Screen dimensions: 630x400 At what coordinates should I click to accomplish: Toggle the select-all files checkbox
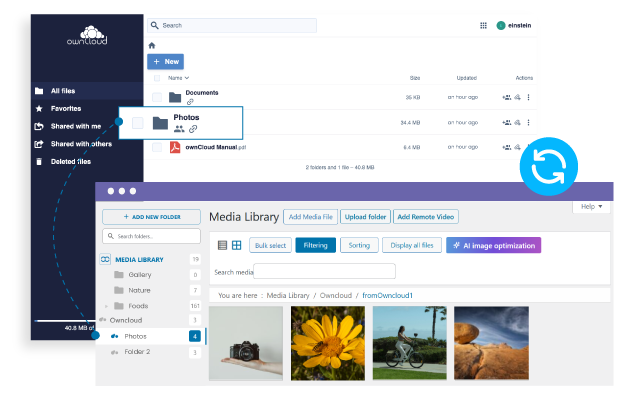pyautogui.click(x=157, y=78)
